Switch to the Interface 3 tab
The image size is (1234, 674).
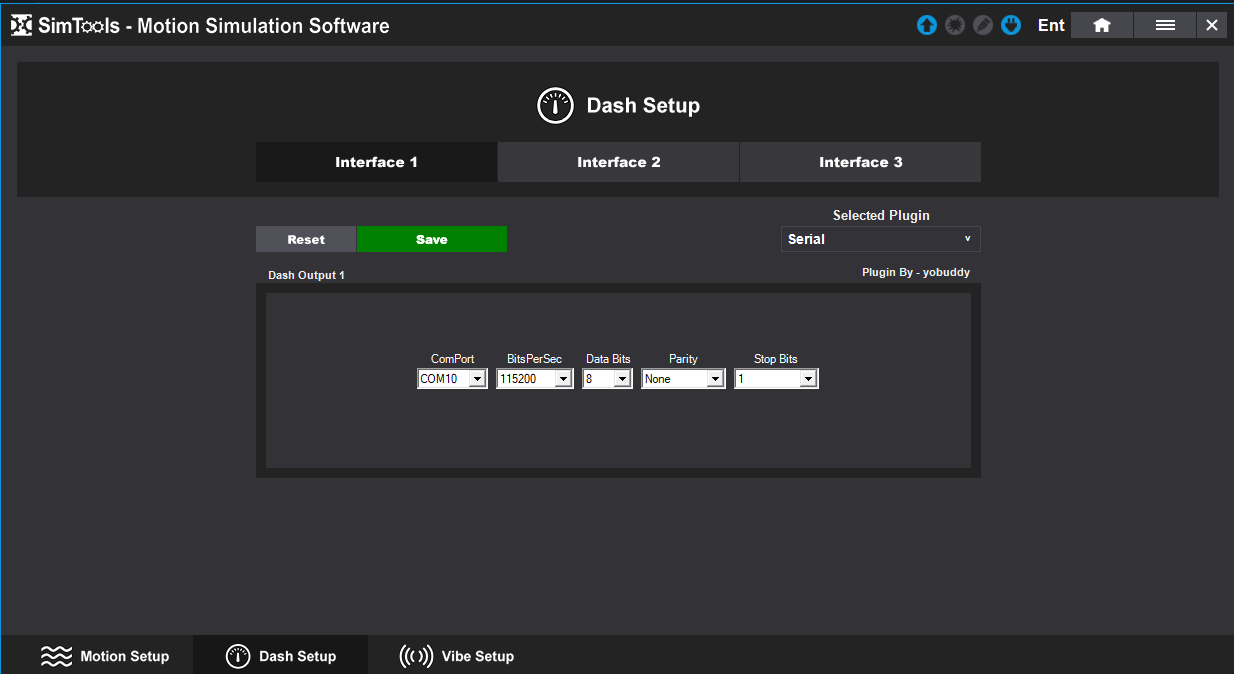(x=860, y=162)
